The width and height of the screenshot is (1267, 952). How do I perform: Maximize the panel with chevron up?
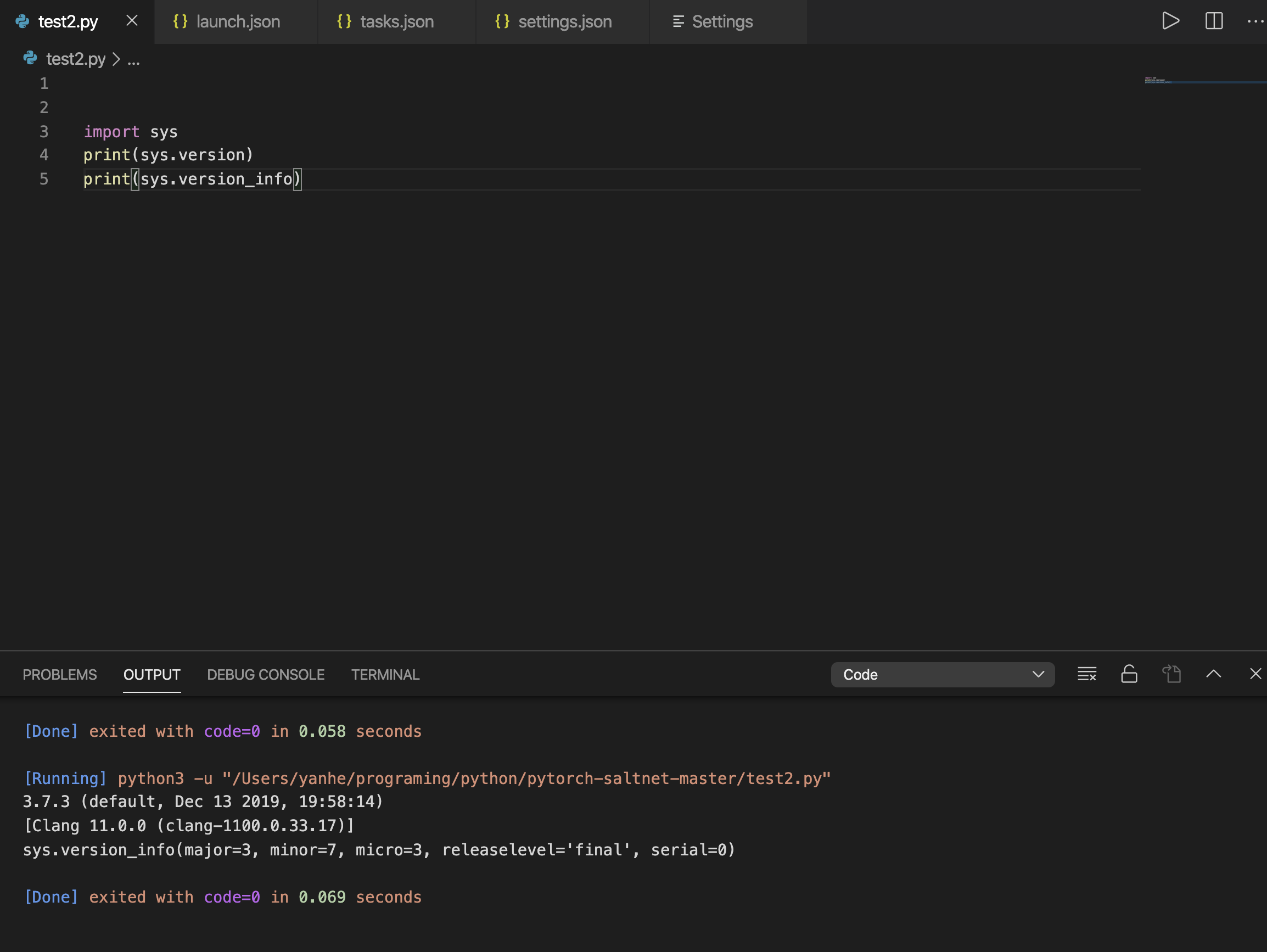coord(1213,674)
